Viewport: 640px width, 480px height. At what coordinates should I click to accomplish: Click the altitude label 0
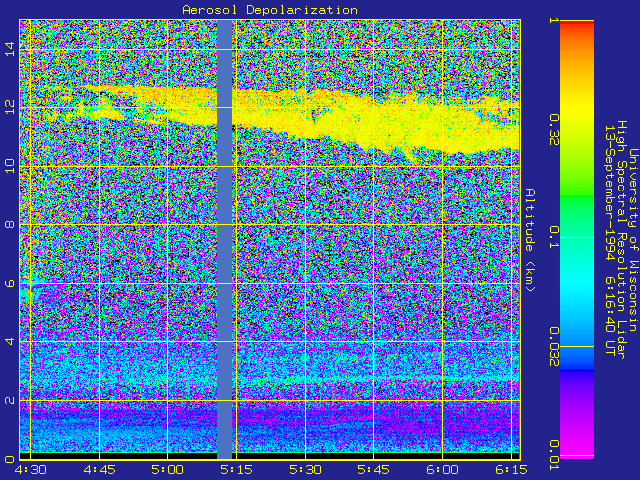9,459
